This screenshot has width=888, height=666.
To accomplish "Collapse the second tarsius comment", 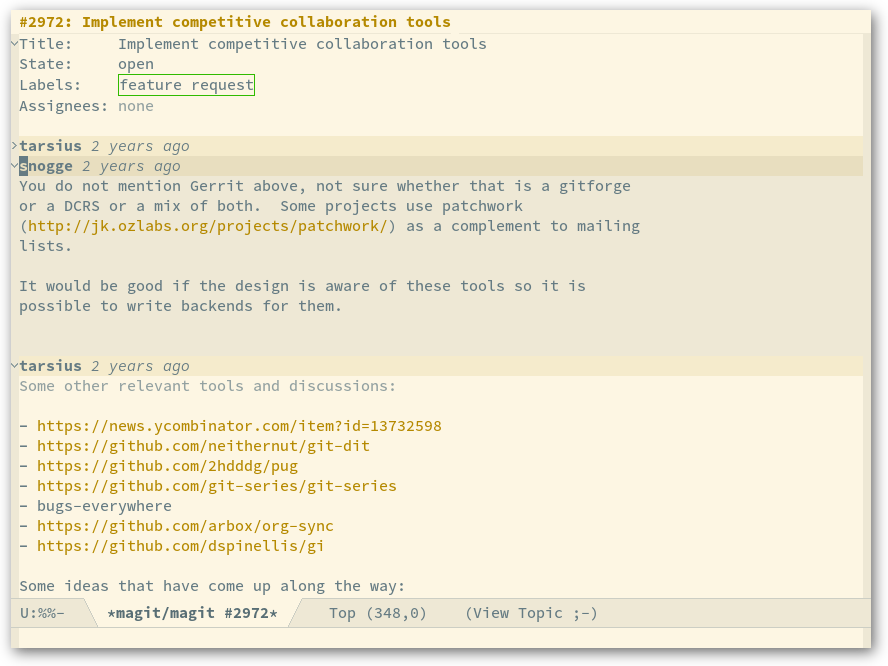I will tap(14, 366).
